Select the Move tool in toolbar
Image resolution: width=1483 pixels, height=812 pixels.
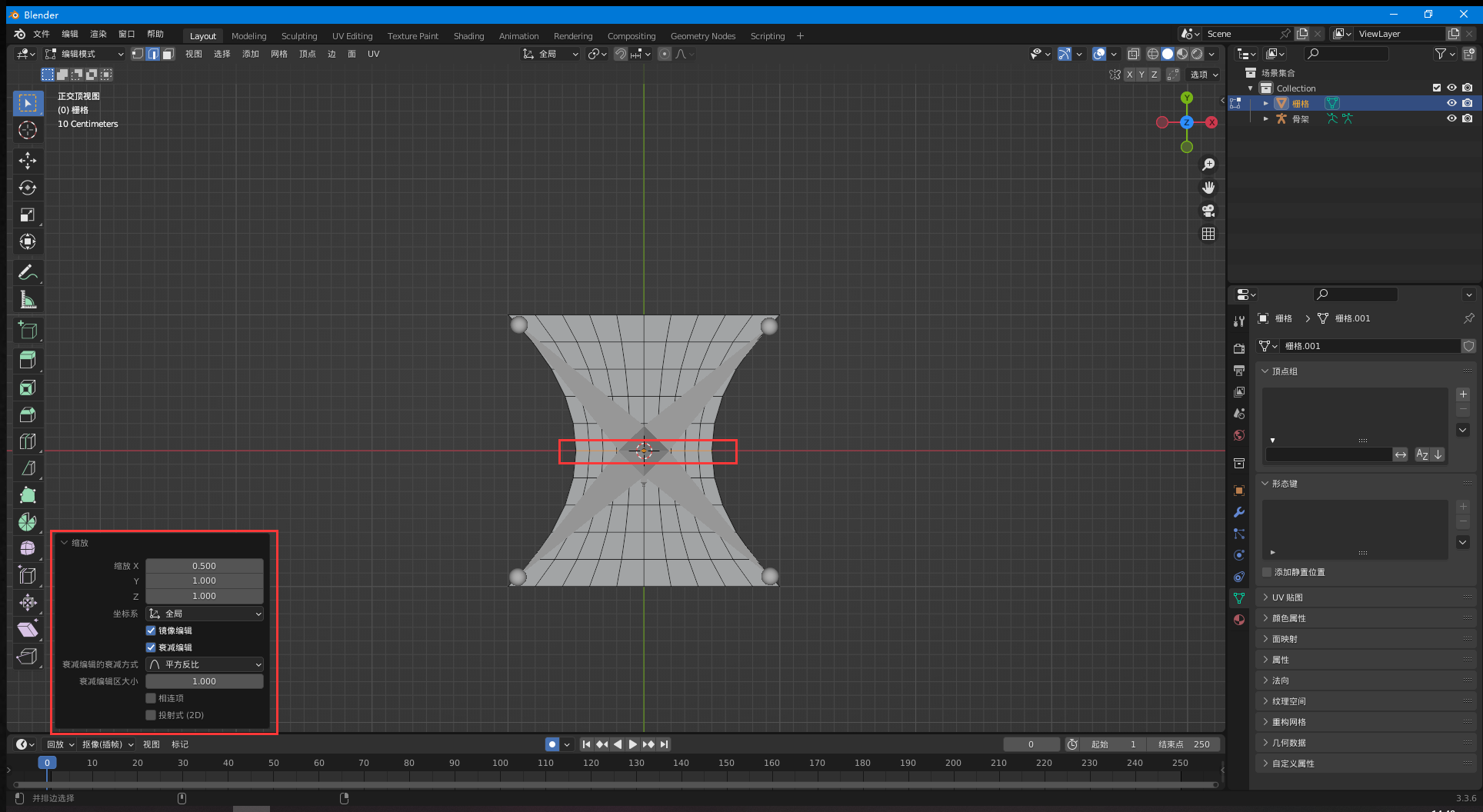click(x=28, y=161)
